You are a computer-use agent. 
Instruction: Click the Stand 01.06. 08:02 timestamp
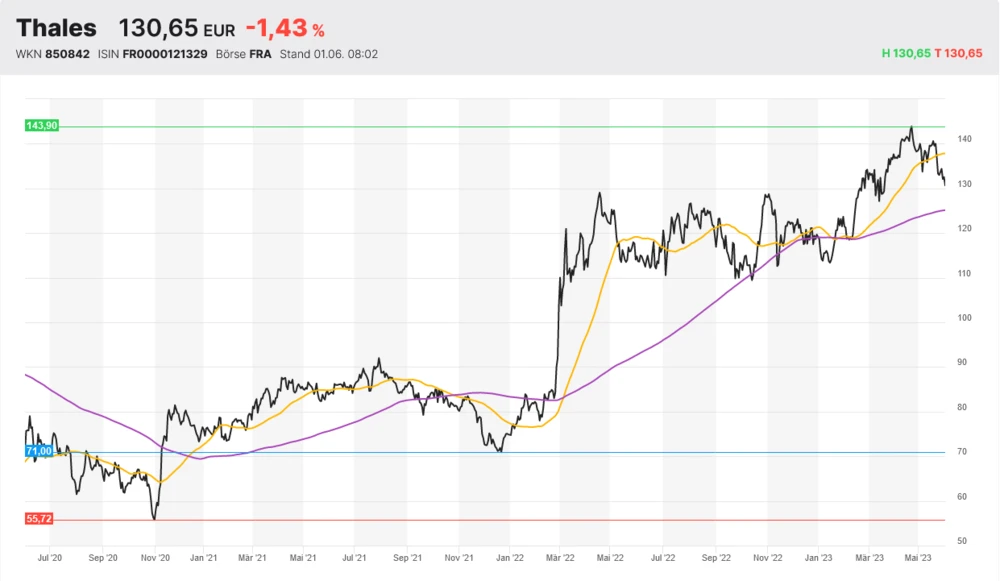pos(328,54)
